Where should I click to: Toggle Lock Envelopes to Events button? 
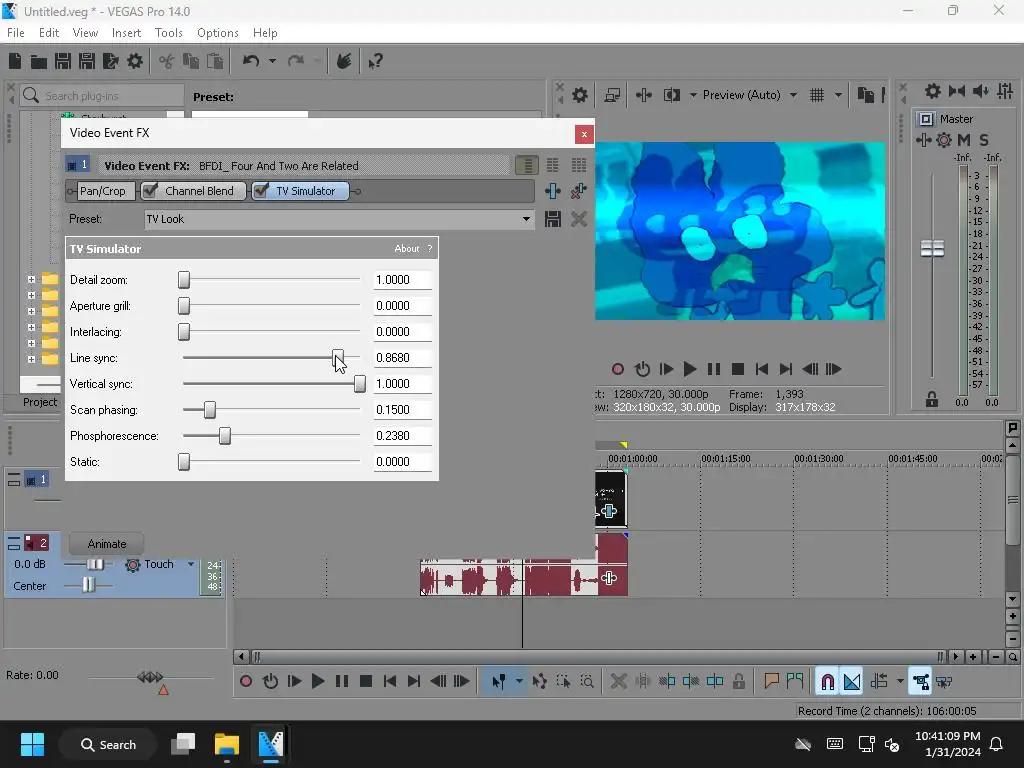pos(921,682)
